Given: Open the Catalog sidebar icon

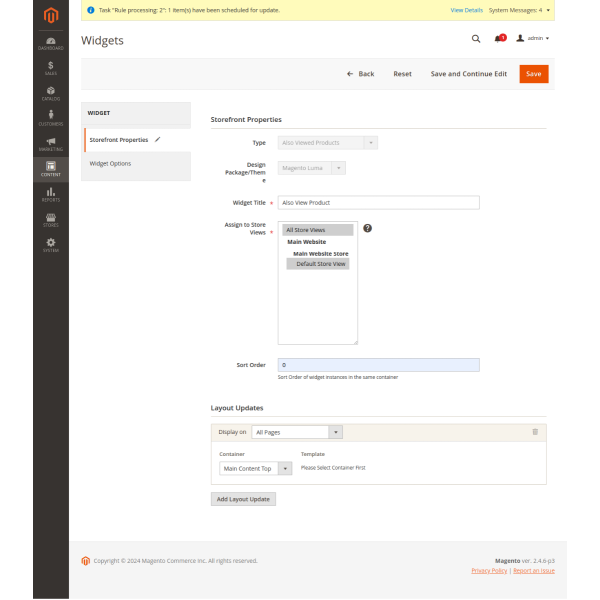Looking at the screenshot, I should 50,93.
